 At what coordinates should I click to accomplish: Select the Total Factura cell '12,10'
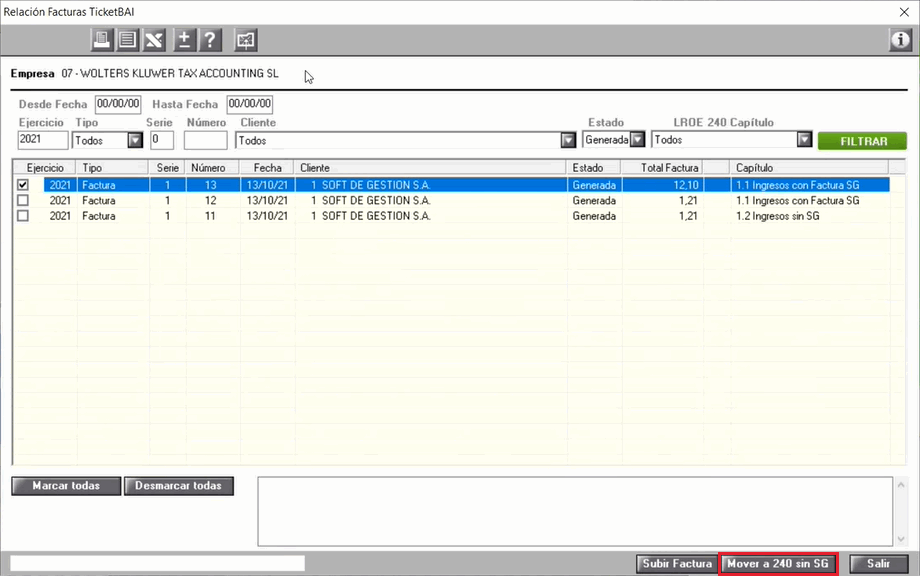[662, 185]
